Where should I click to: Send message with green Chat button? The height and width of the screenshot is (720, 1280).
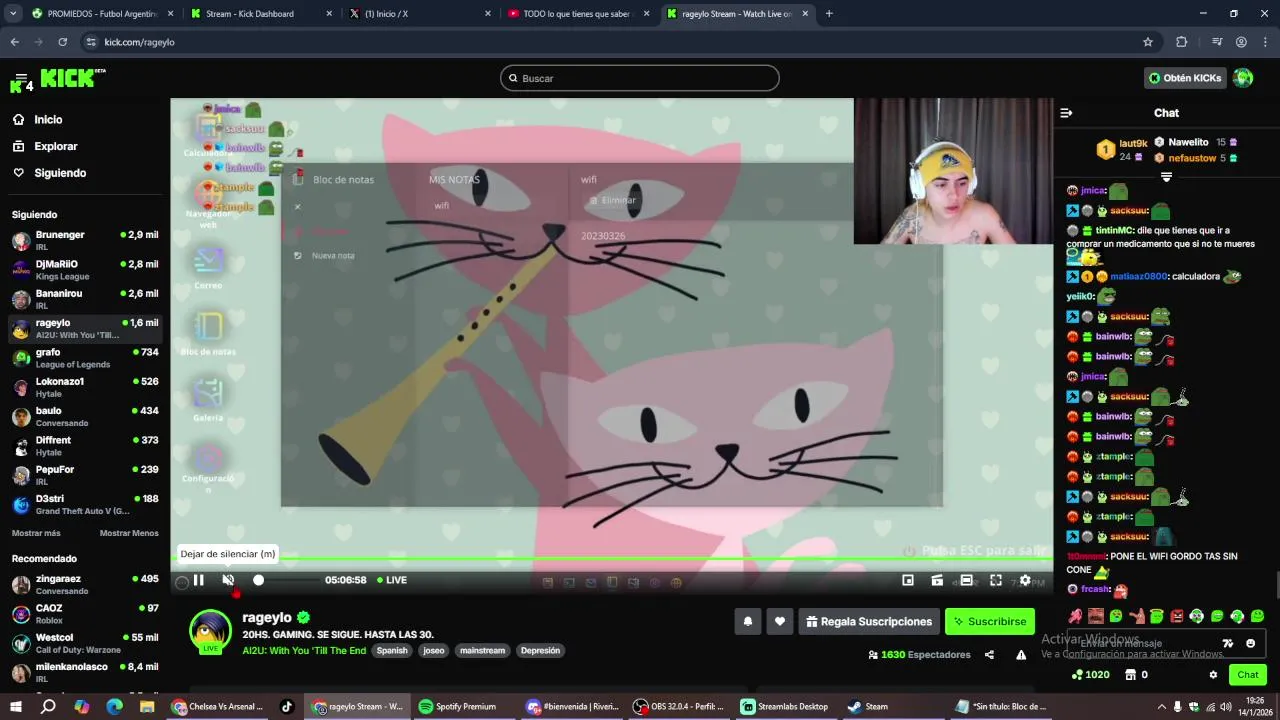click(1247, 675)
